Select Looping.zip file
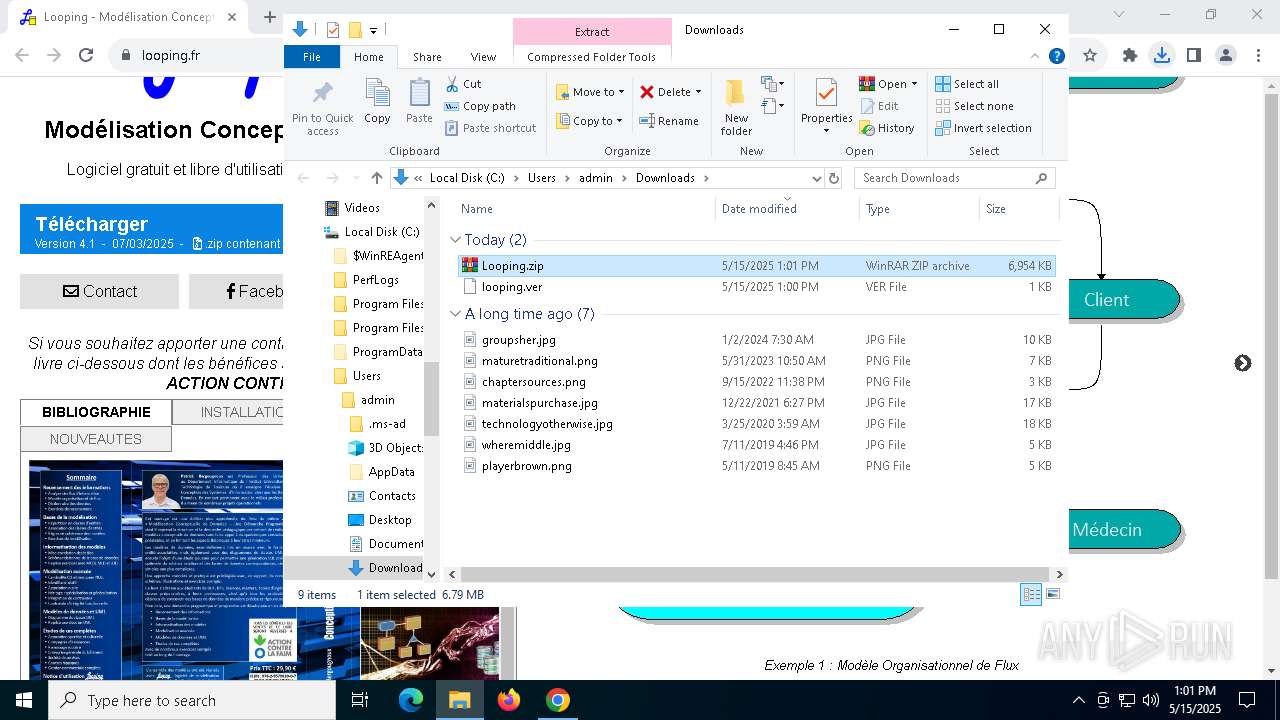Image resolution: width=1280 pixels, height=720 pixels. point(756,266)
